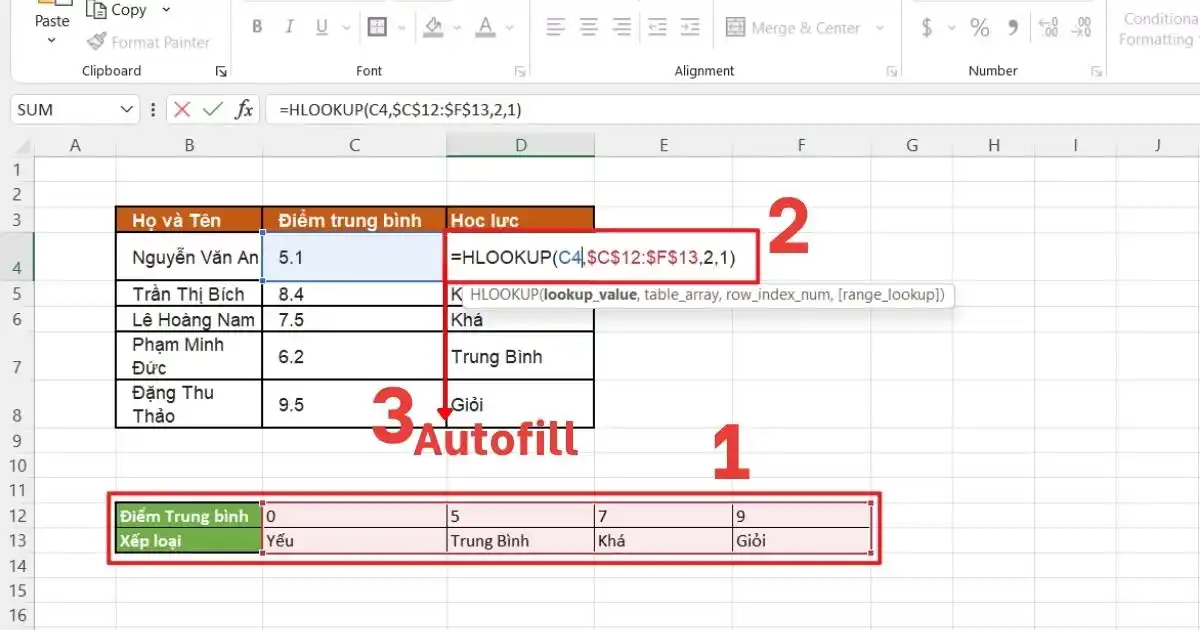Screen dimensions: 1200x630
Task: Open Clipboard group dialog launcher
Action: [220, 72]
